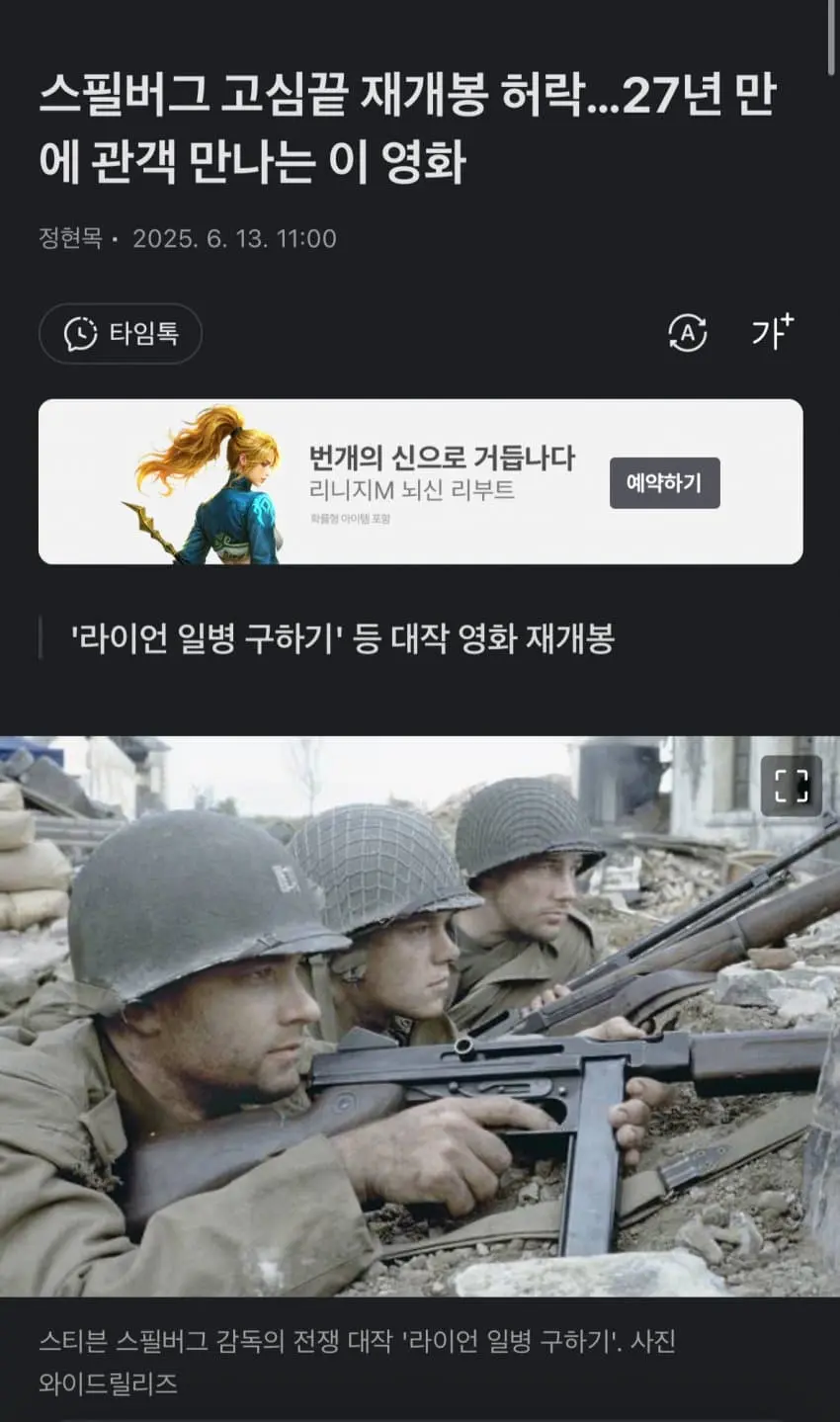
Task: Tap the auto-translate icon with letter A
Action: (x=687, y=334)
